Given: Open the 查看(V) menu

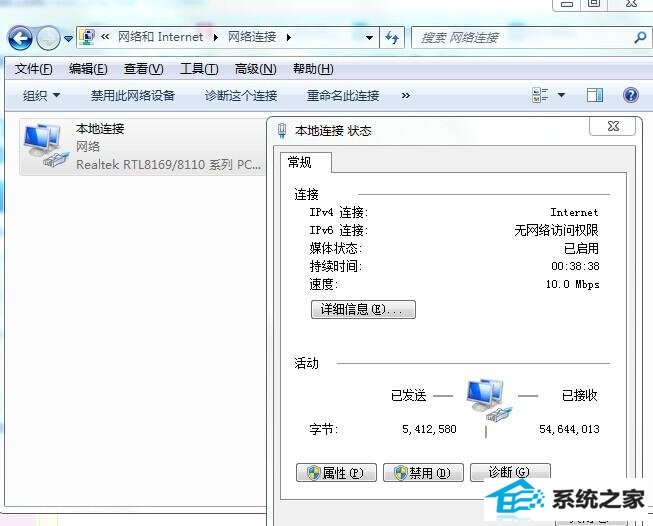Looking at the screenshot, I should pos(144,69).
